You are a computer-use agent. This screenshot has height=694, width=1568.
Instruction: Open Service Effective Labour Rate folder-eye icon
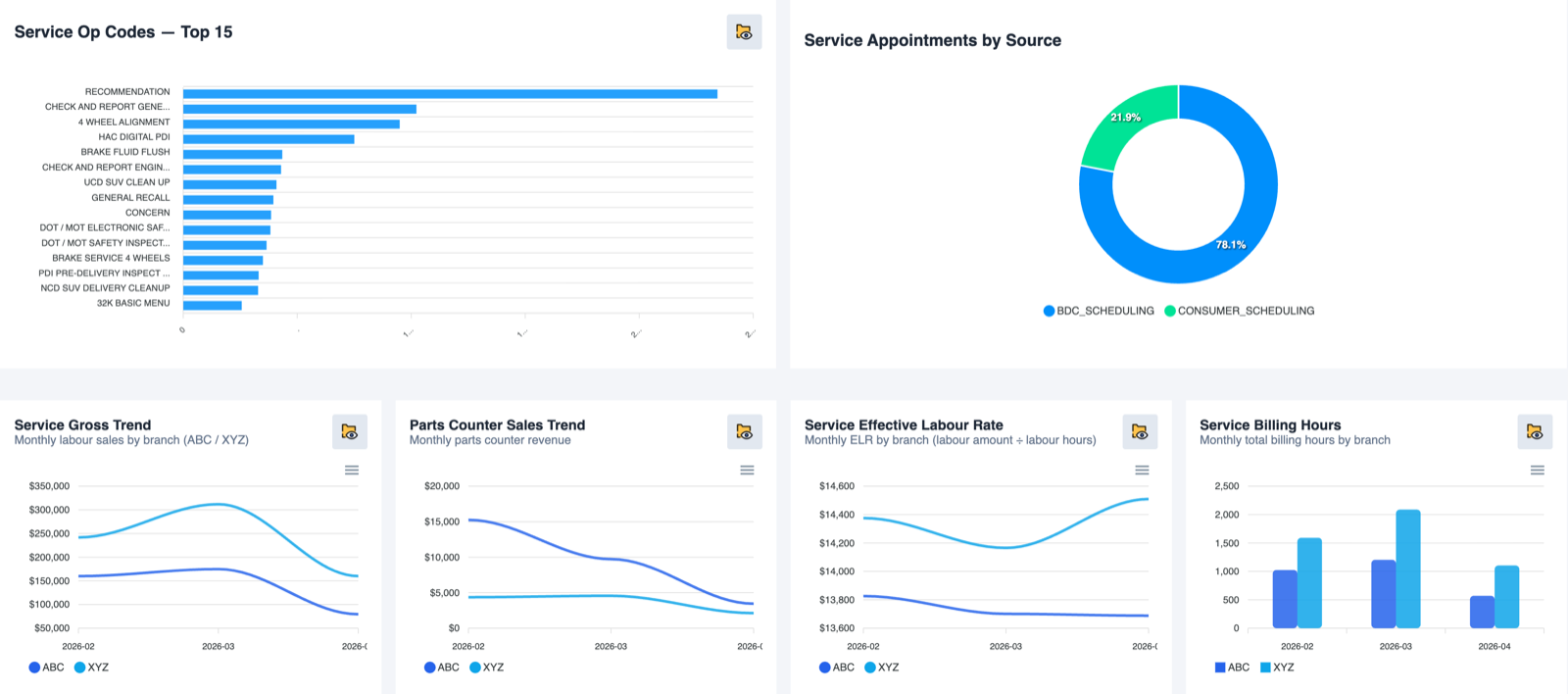pos(1139,431)
